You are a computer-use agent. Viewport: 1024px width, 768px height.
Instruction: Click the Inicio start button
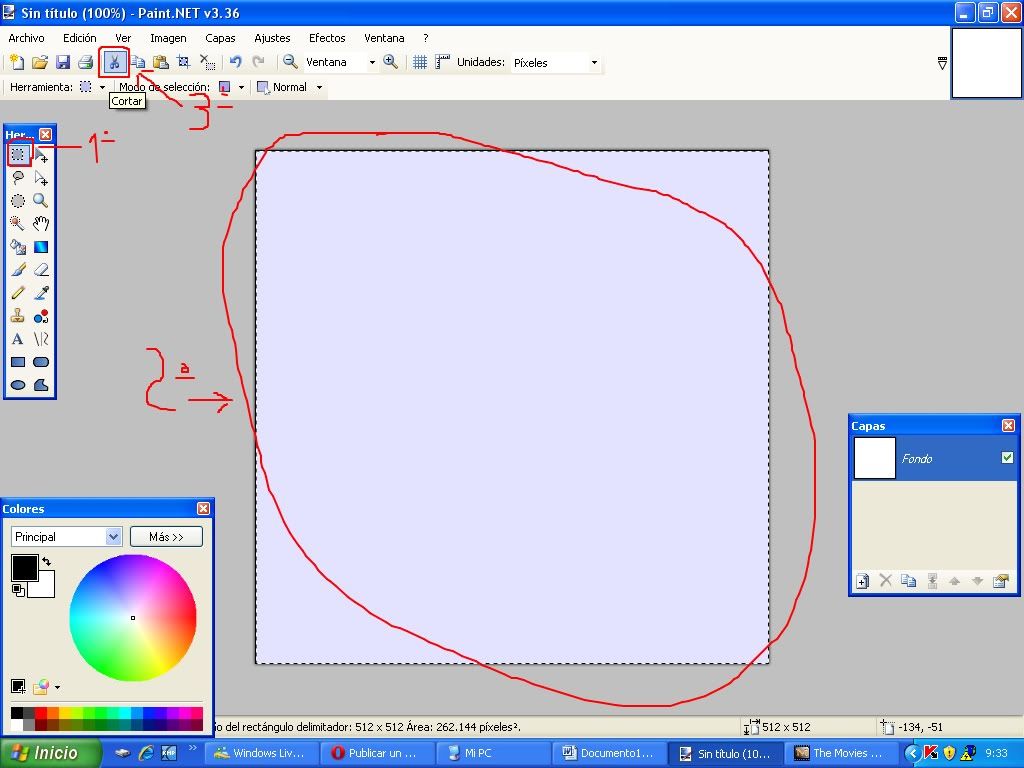50,753
